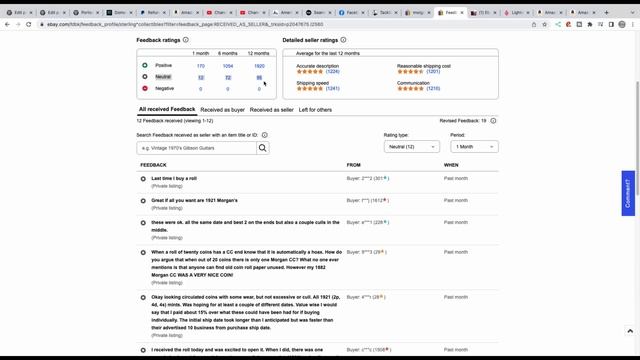
Task: Switch to the Left for others tab
Action: click(x=315, y=110)
